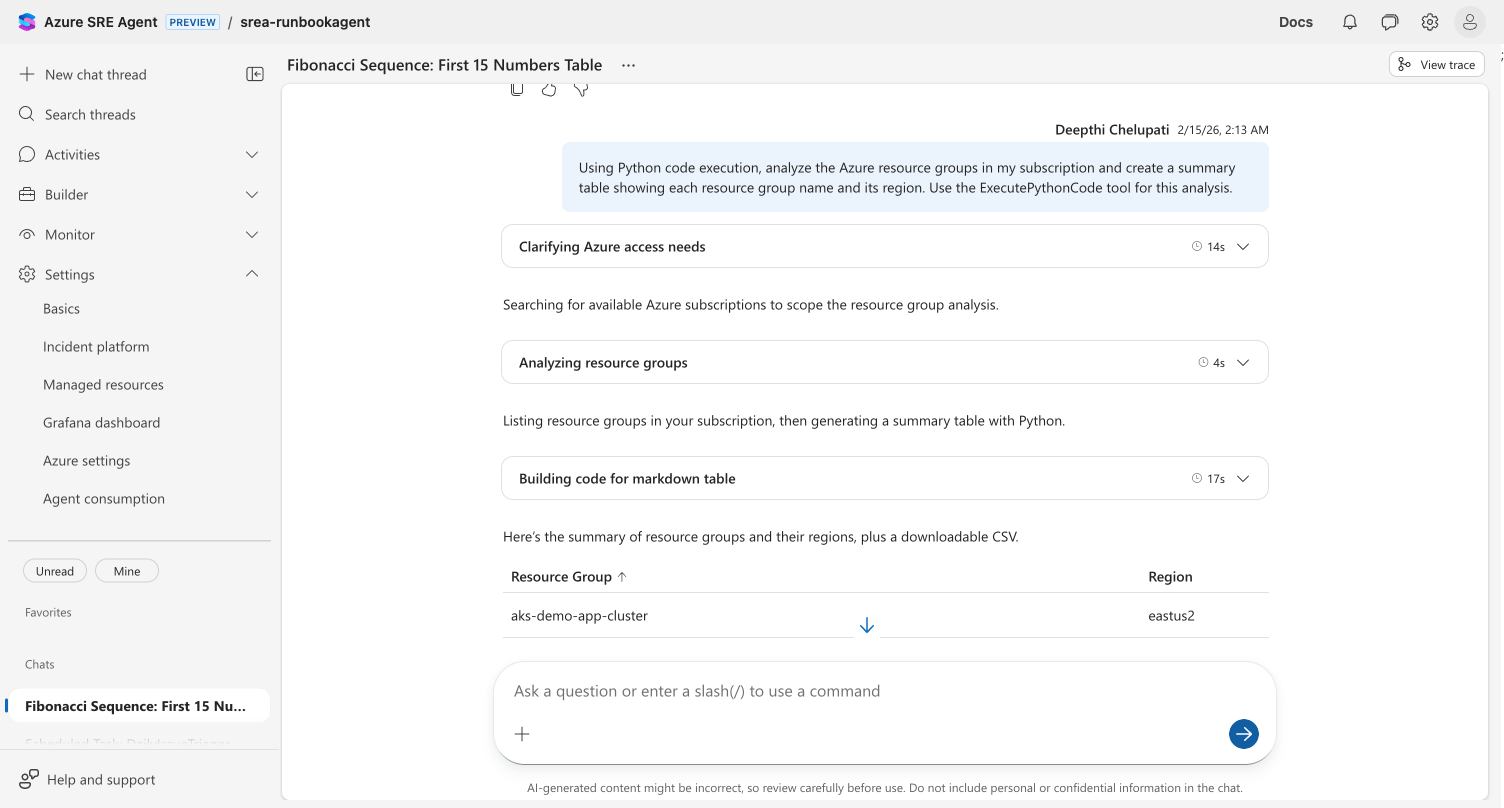Click the Activities chat bubble icon

pos(27,154)
